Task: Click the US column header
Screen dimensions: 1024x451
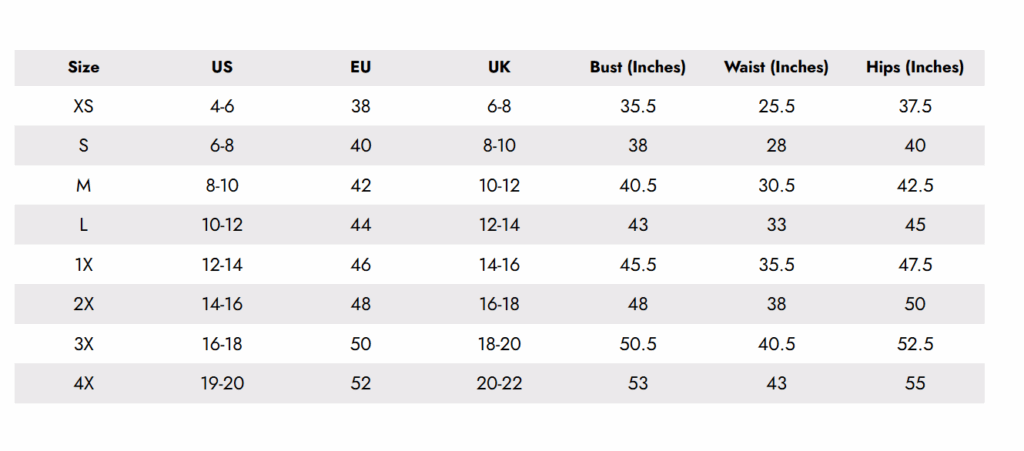Action: coord(222,68)
